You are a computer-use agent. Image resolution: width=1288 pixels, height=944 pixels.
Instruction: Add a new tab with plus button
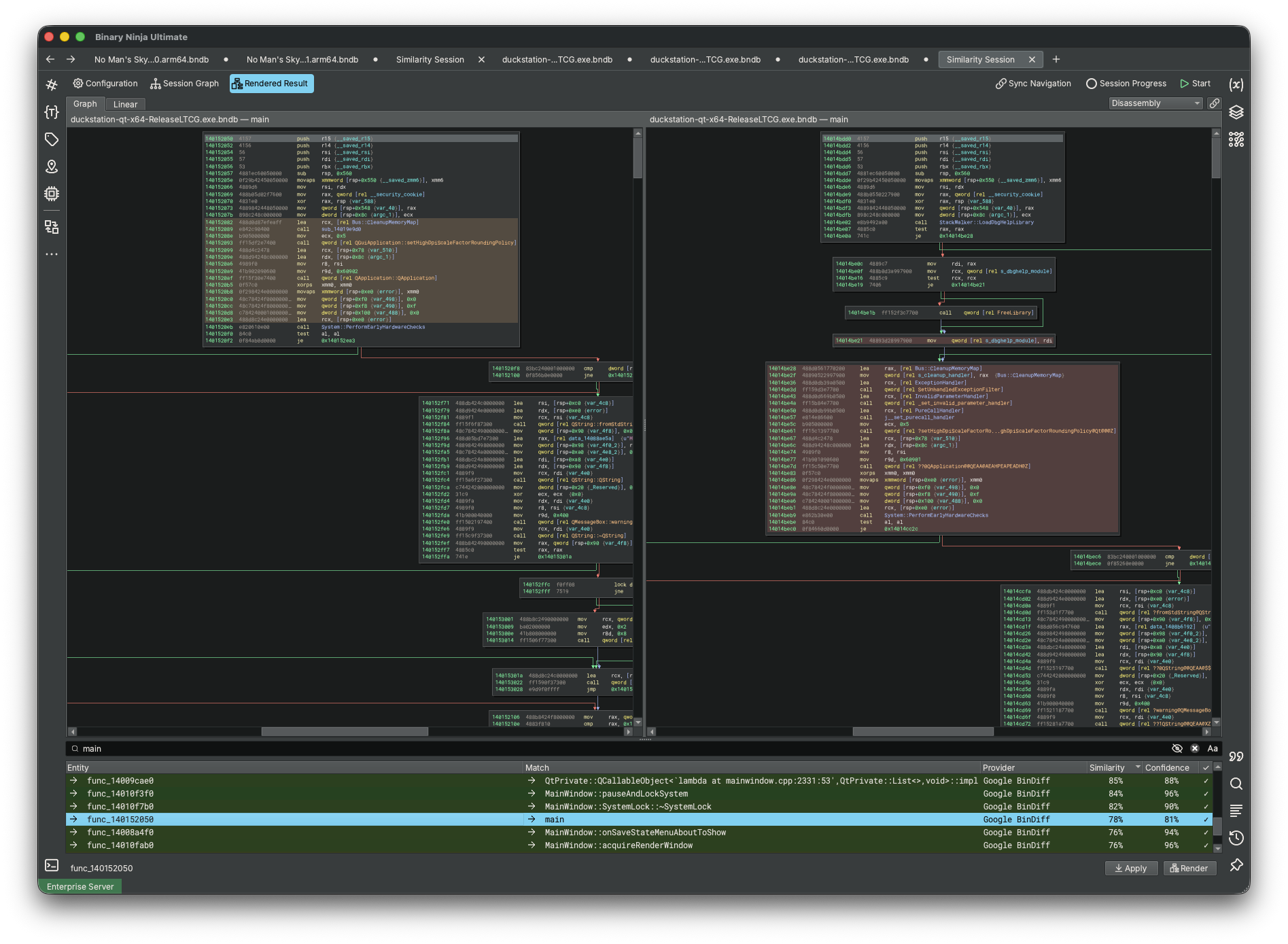1056,59
